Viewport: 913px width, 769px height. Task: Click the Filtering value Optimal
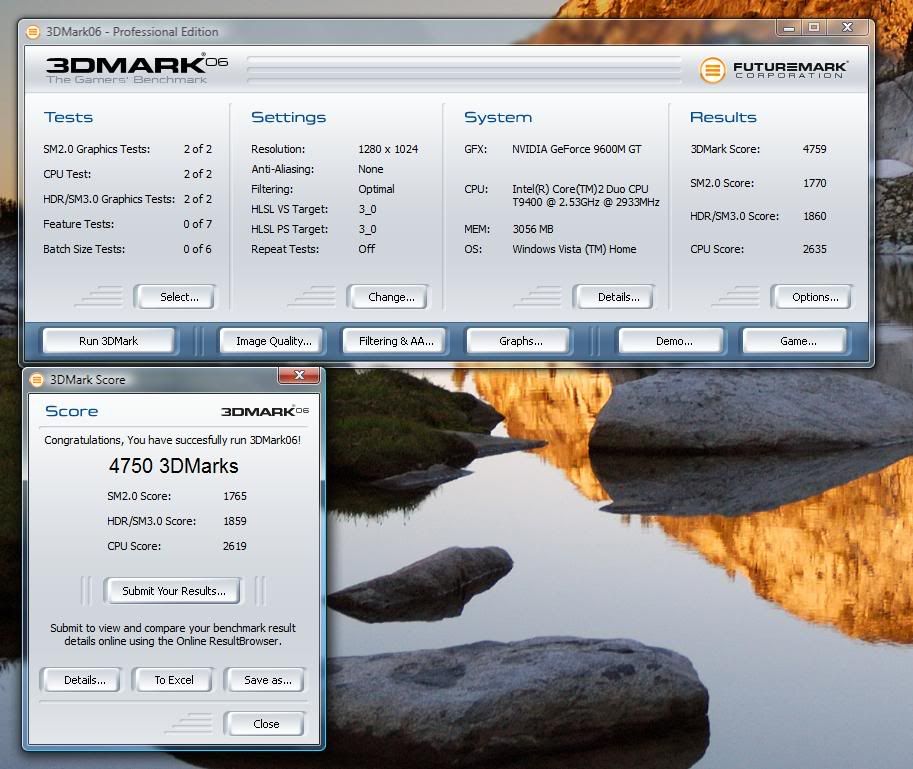(376, 189)
